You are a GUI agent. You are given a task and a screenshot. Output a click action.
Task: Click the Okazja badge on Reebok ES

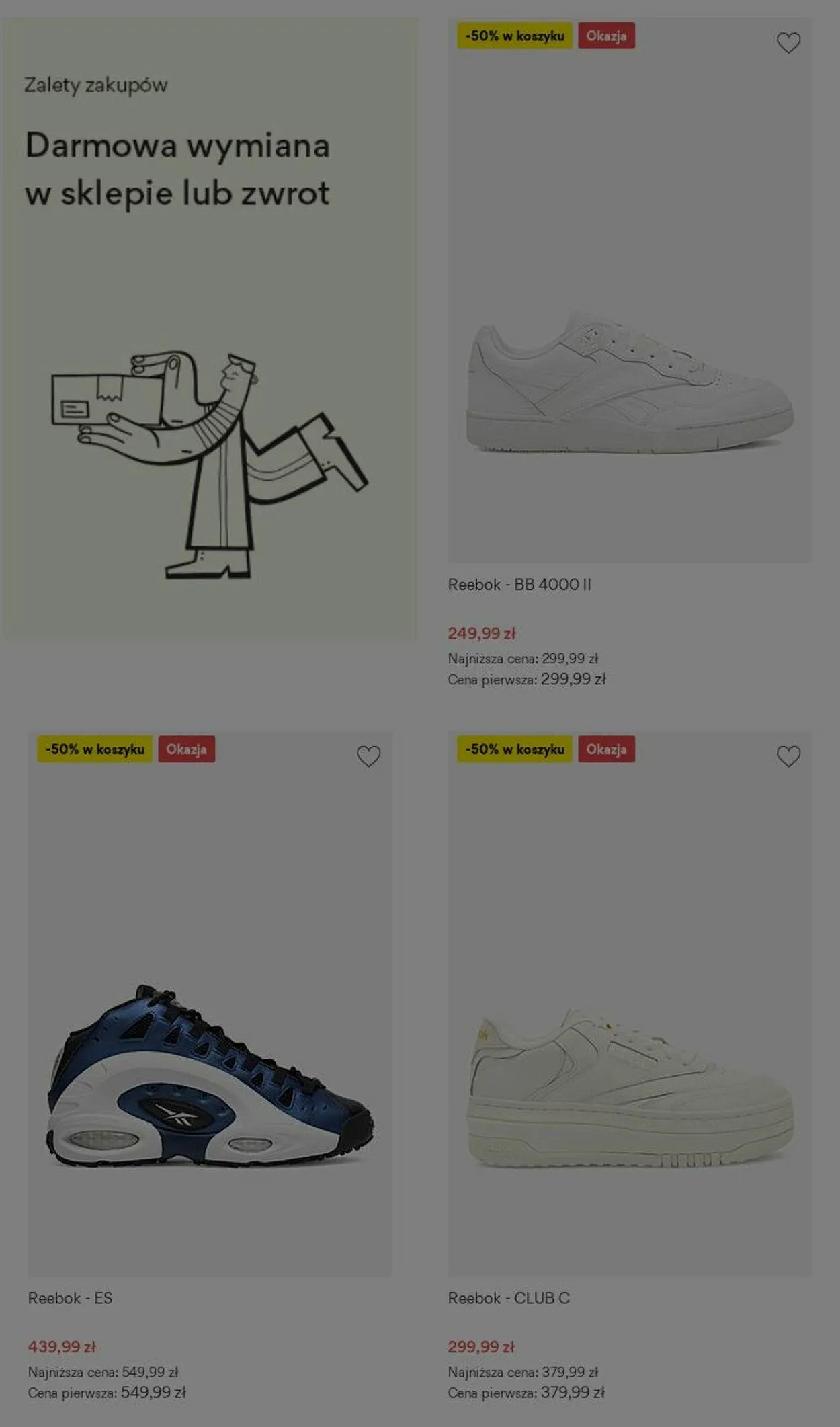(186, 749)
